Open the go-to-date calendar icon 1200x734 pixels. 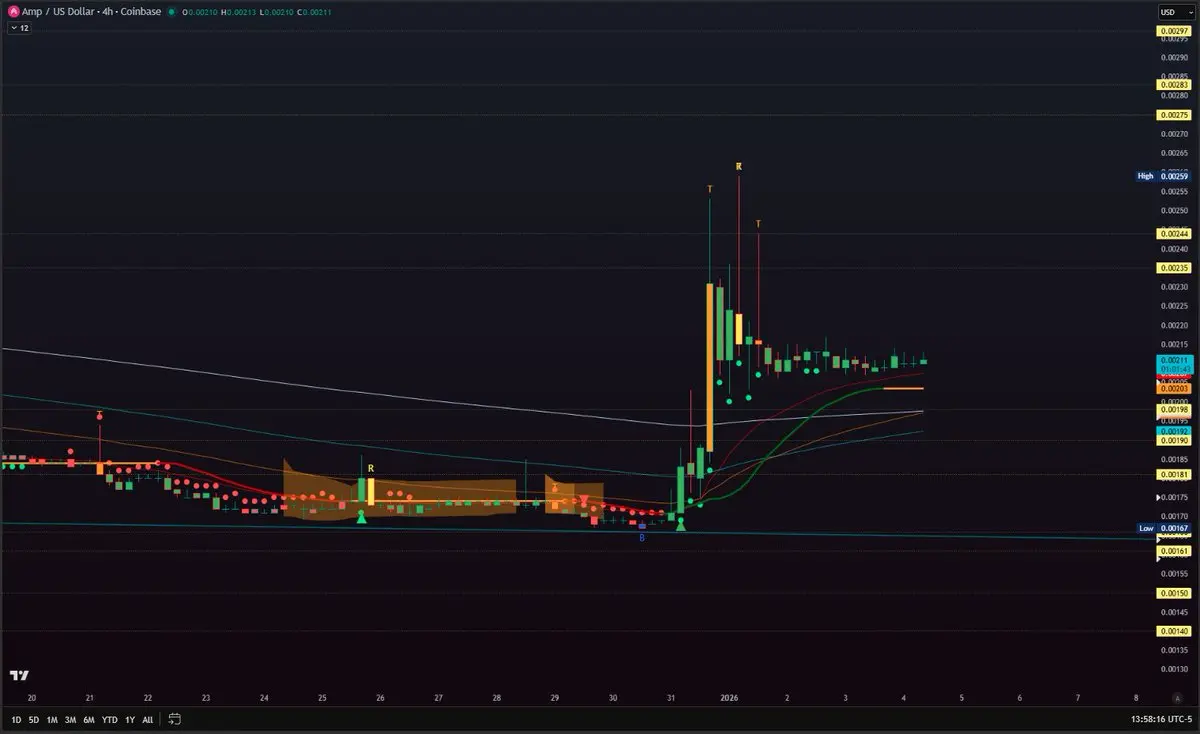coord(174,719)
